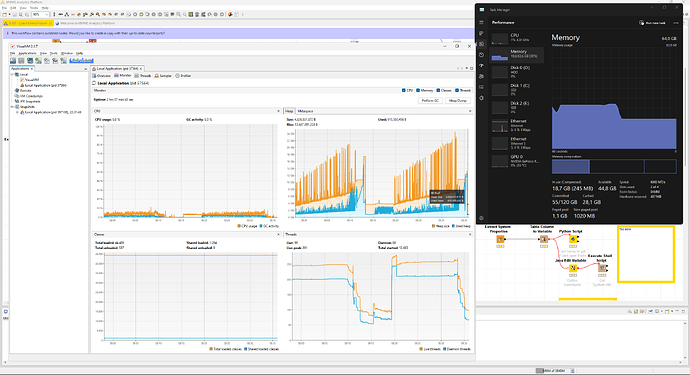Viewport: 690px width, 375px height.
Task: Select the Python Script node
Action: [x=573, y=239]
